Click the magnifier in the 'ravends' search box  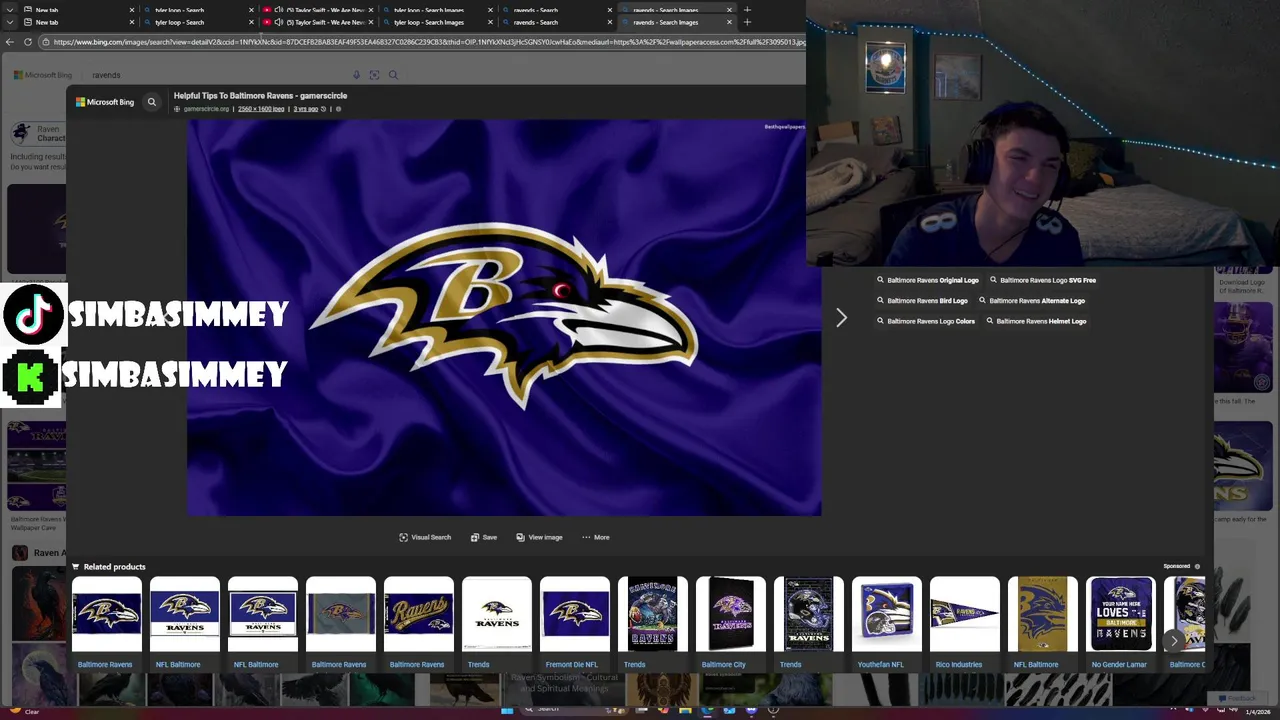pos(393,75)
